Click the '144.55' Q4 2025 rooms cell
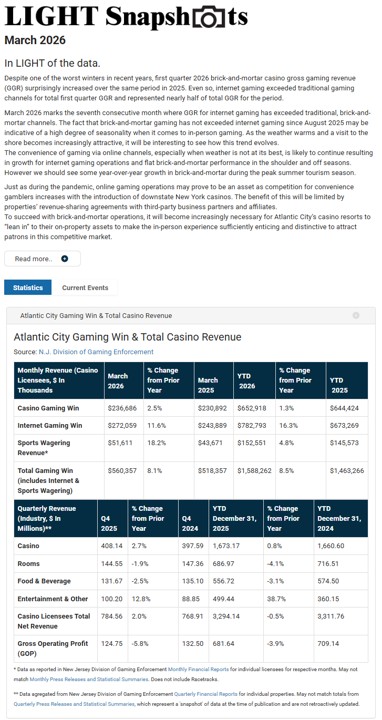This screenshot has height=720, width=382. [x=112, y=563]
